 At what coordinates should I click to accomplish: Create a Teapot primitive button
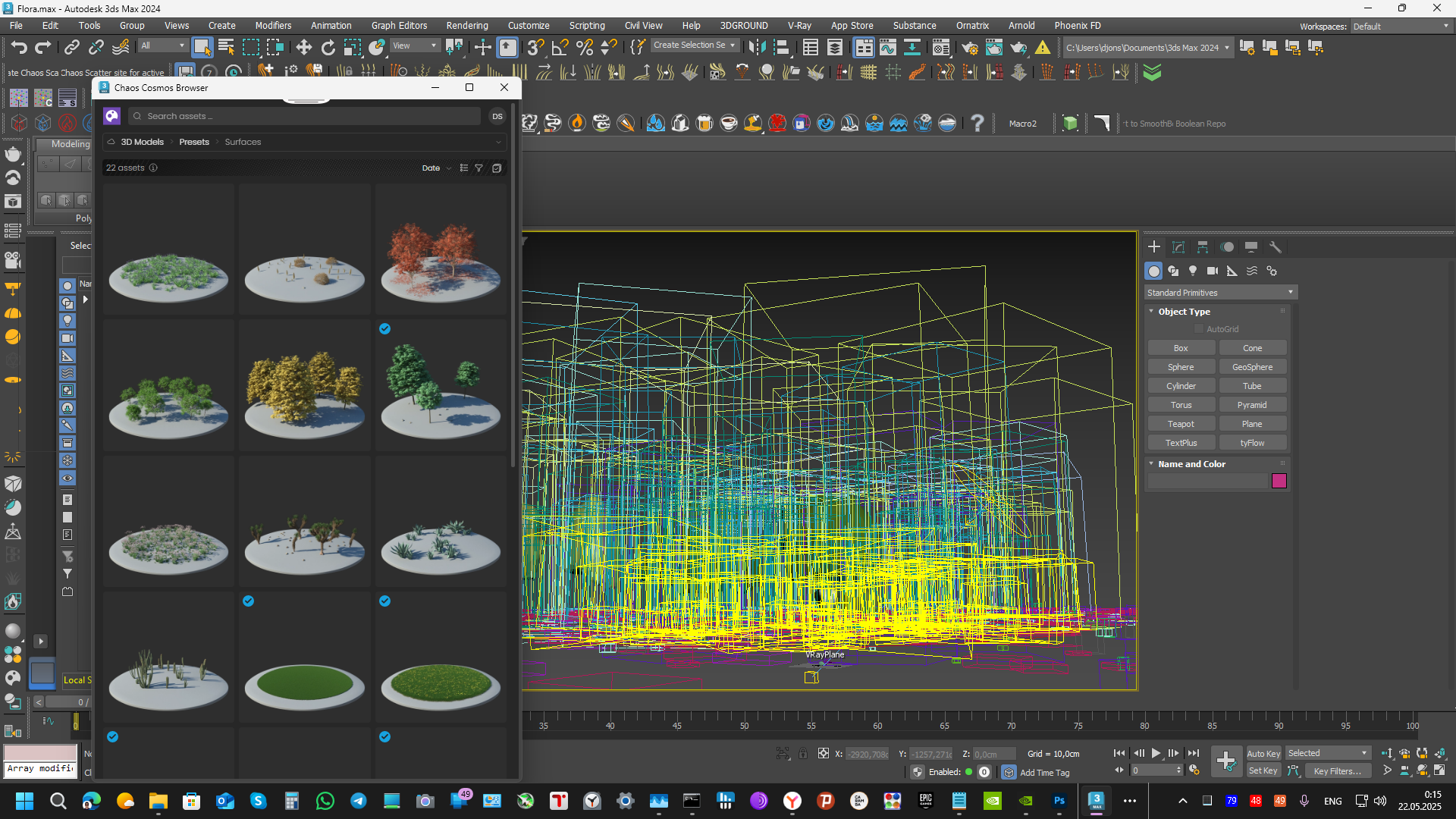coord(1180,424)
